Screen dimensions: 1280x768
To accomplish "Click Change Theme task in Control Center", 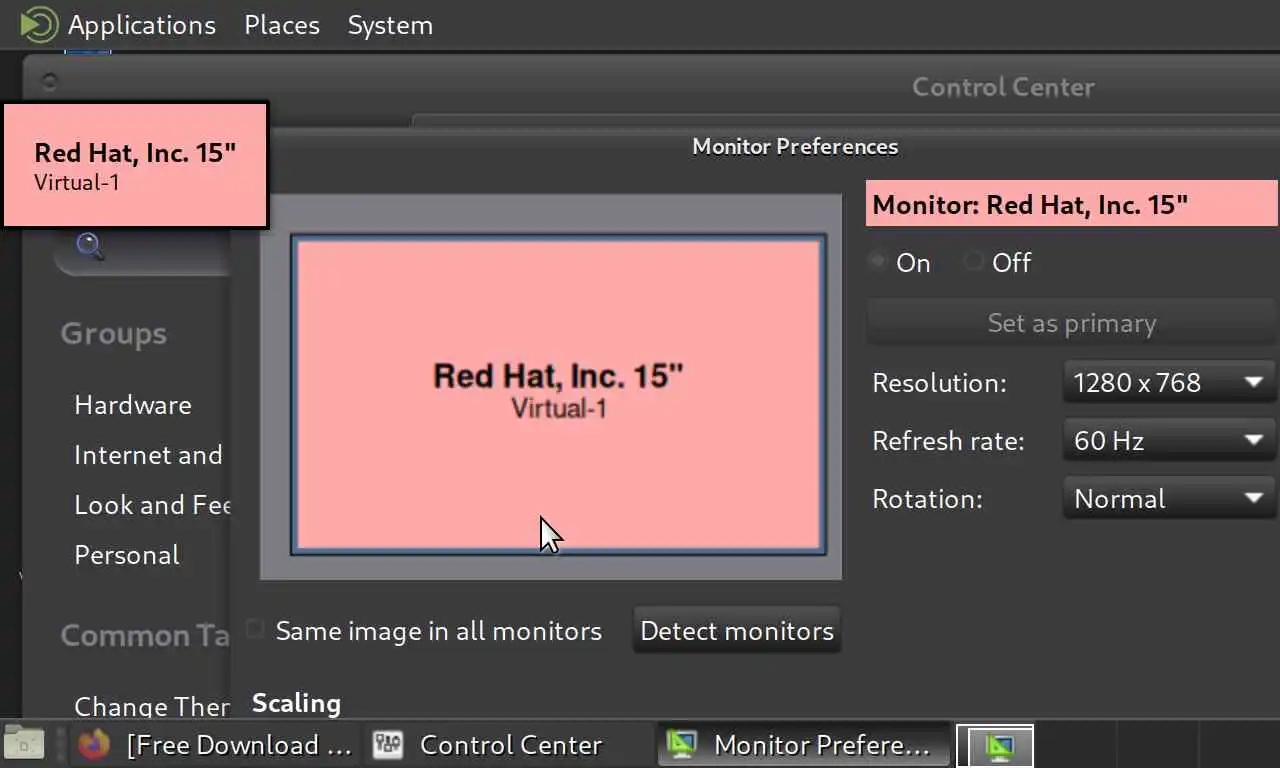I will (152, 706).
